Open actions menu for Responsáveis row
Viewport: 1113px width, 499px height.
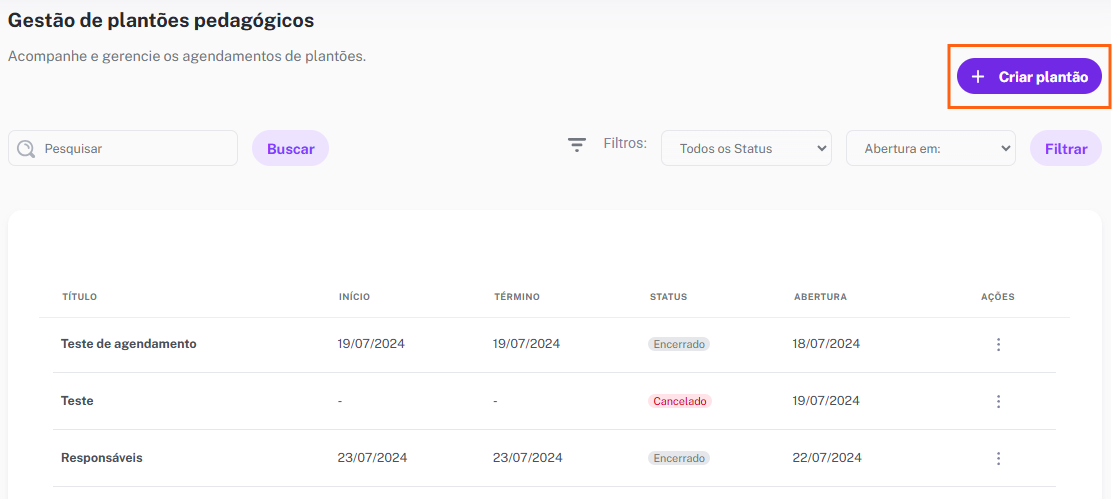click(x=998, y=458)
